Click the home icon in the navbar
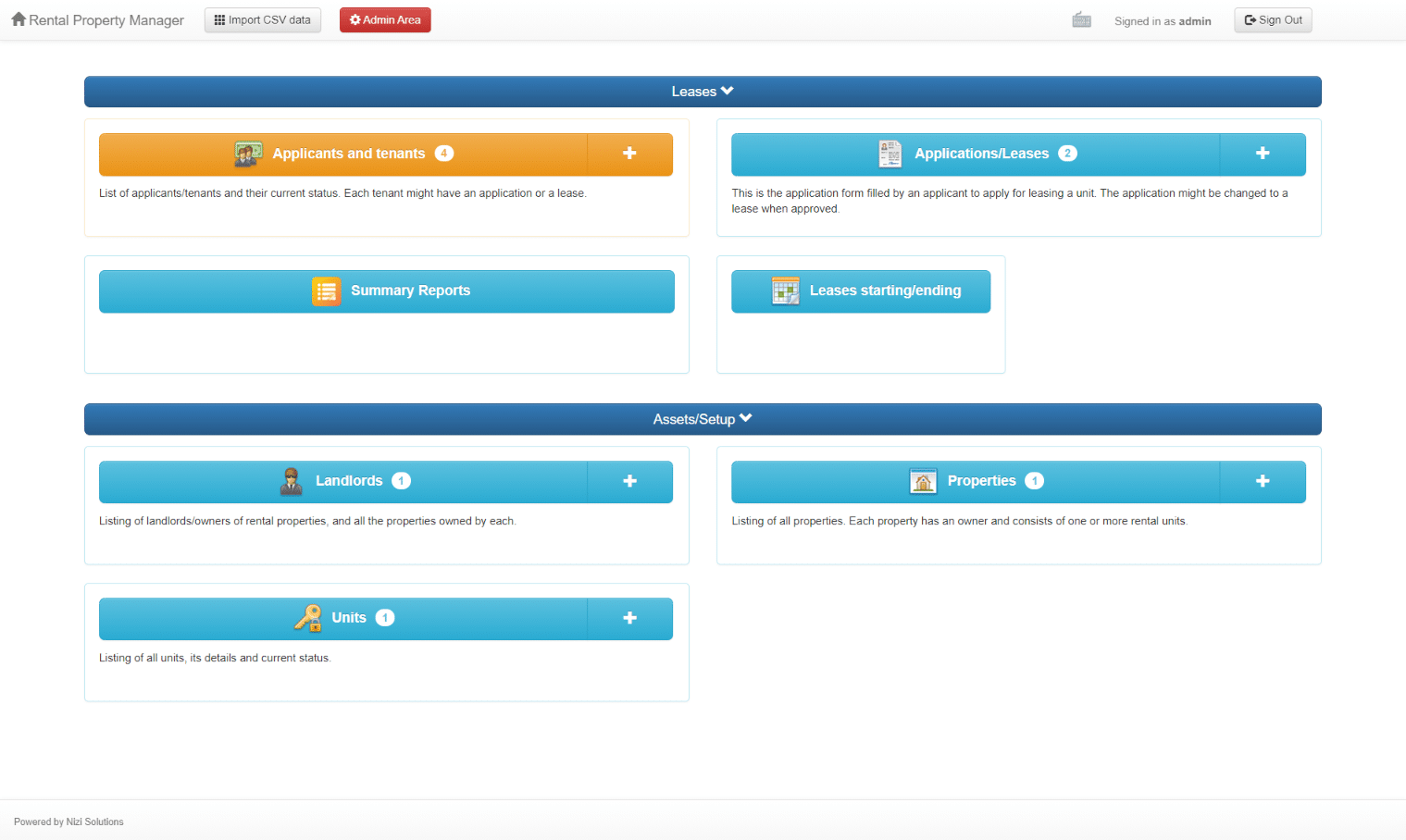The image size is (1406, 840). click(x=19, y=19)
